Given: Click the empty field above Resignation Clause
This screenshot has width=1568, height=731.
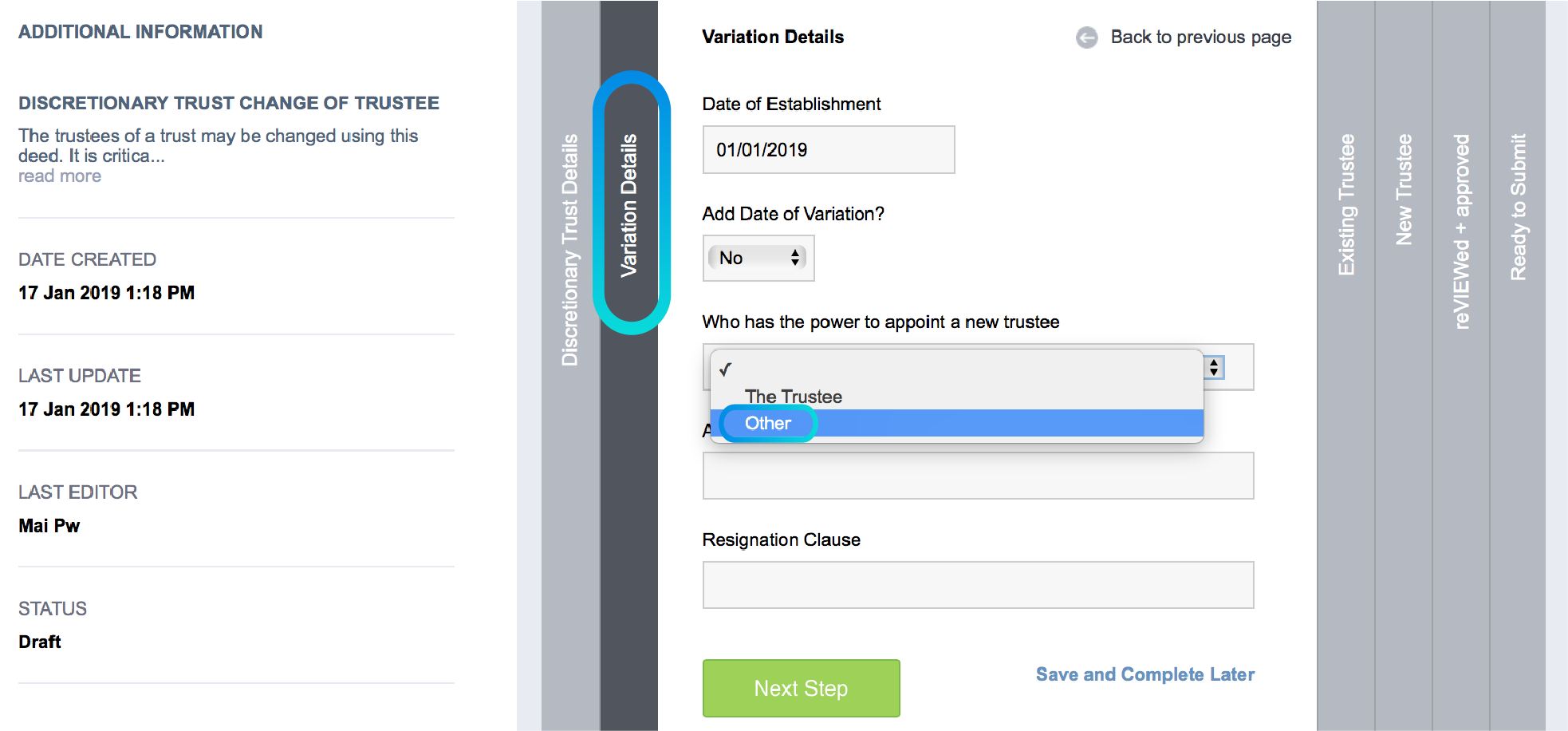Looking at the screenshot, I should click(x=978, y=476).
